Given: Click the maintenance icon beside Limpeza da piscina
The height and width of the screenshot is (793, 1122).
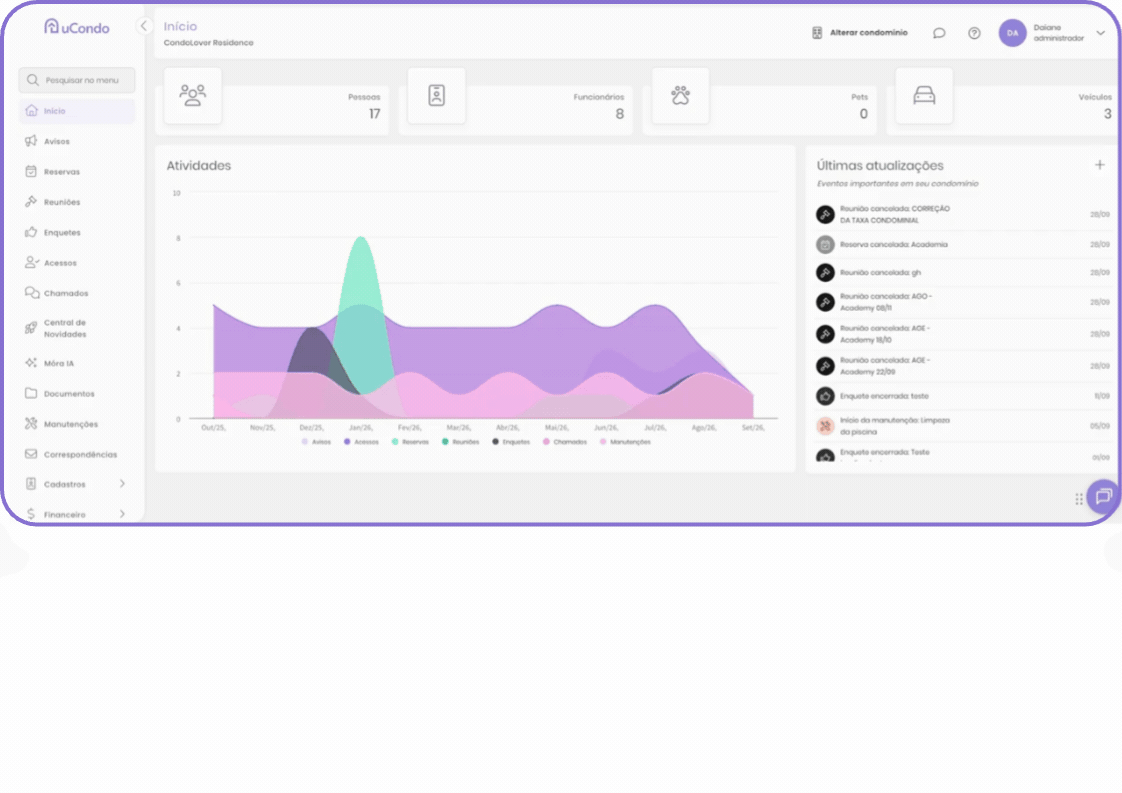Looking at the screenshot, I should (x=825, y=426).
